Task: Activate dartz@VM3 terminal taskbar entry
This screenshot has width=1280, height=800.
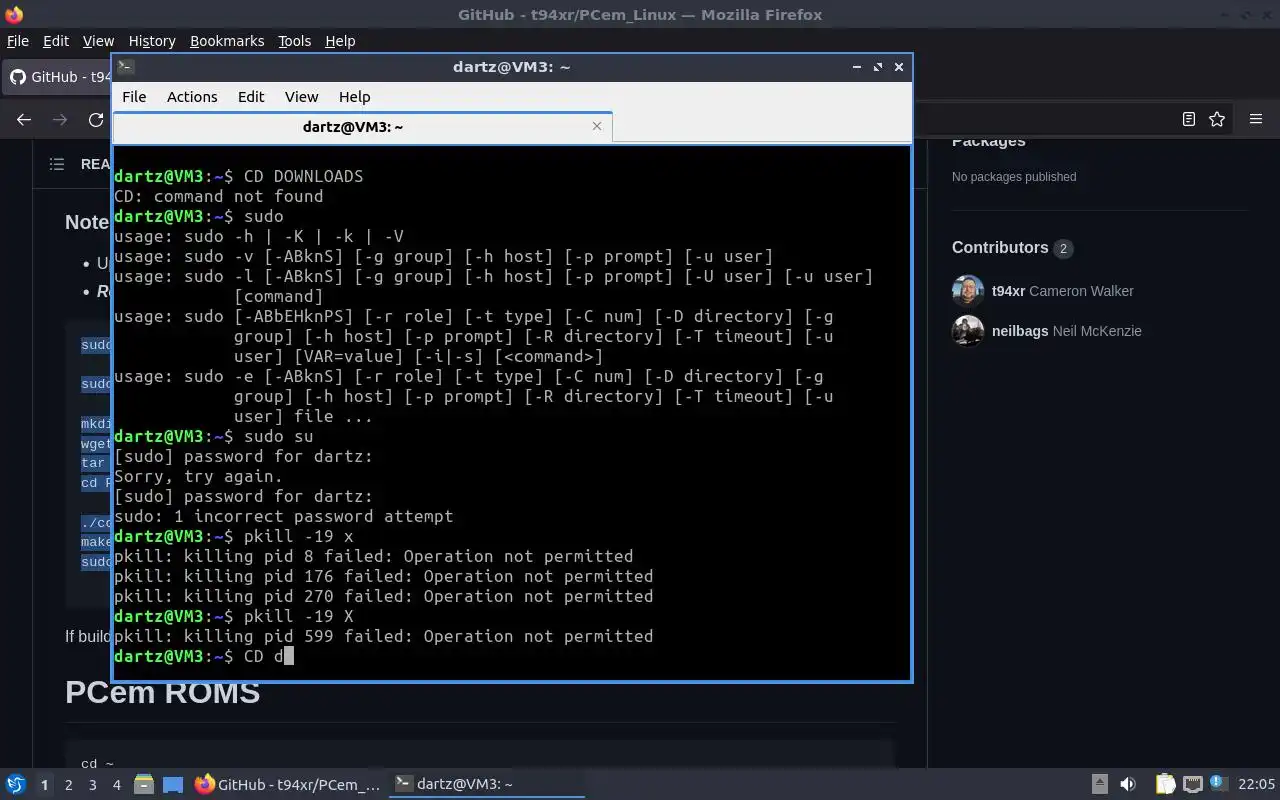Action: pyautogui.click(x=486, y=785)
